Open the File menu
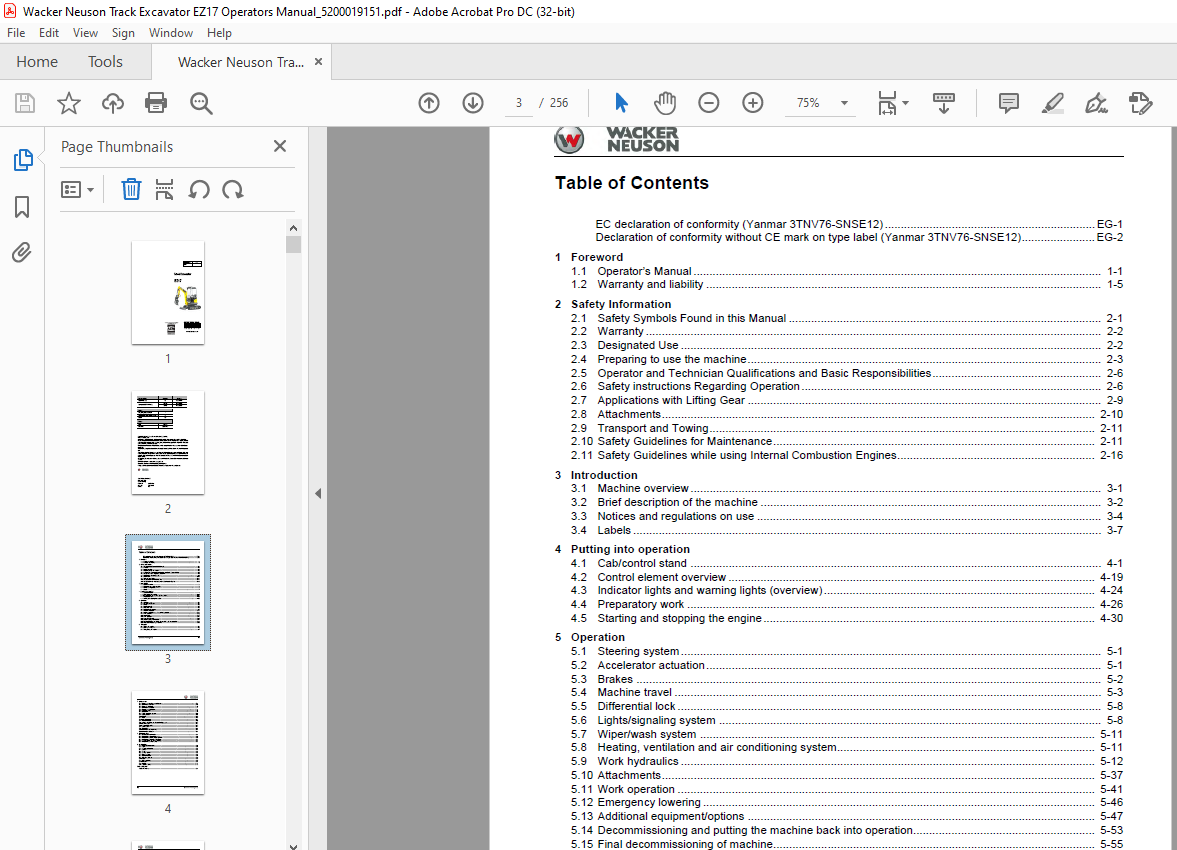This screenshot has width=1177, height=850. [x=16, y=33]
